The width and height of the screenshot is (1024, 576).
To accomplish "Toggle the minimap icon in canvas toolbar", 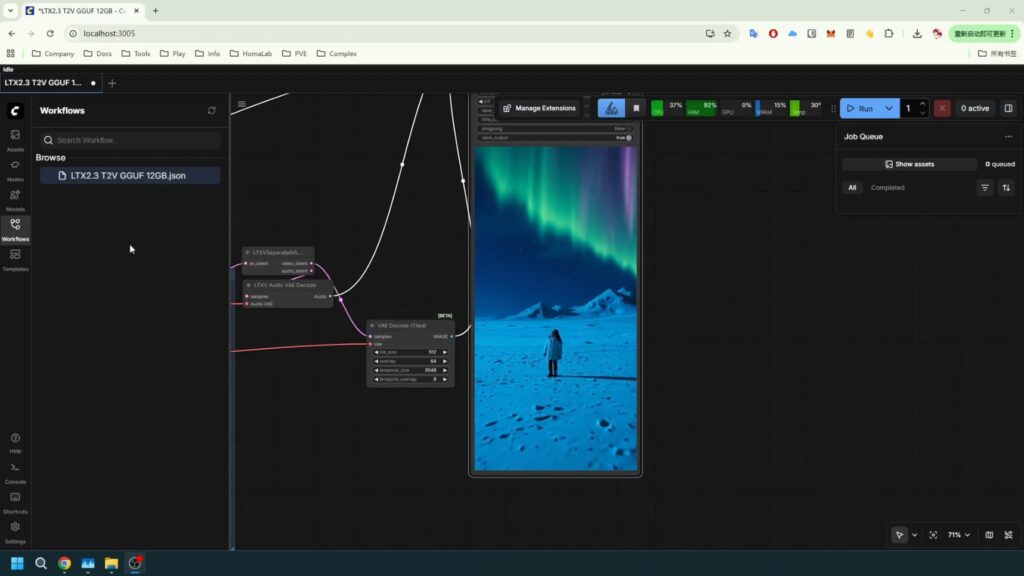I will tap(989, 535).
